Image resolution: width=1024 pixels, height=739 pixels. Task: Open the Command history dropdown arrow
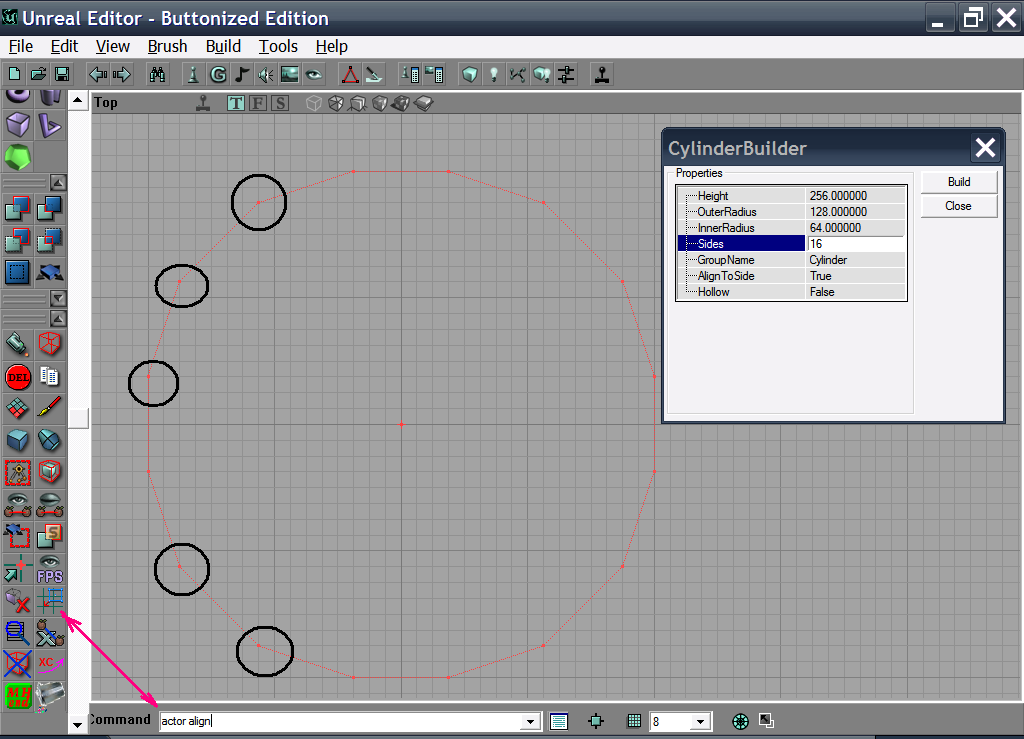point(532,722)
